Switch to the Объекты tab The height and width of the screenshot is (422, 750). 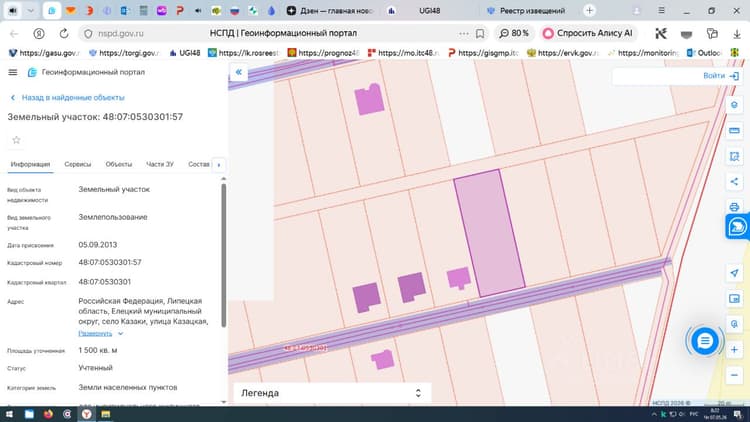click(119, 164)
